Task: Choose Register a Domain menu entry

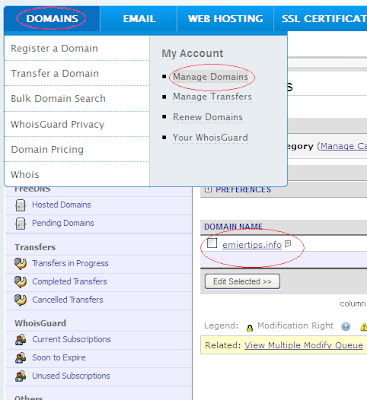Action: (x=54, y=48)
